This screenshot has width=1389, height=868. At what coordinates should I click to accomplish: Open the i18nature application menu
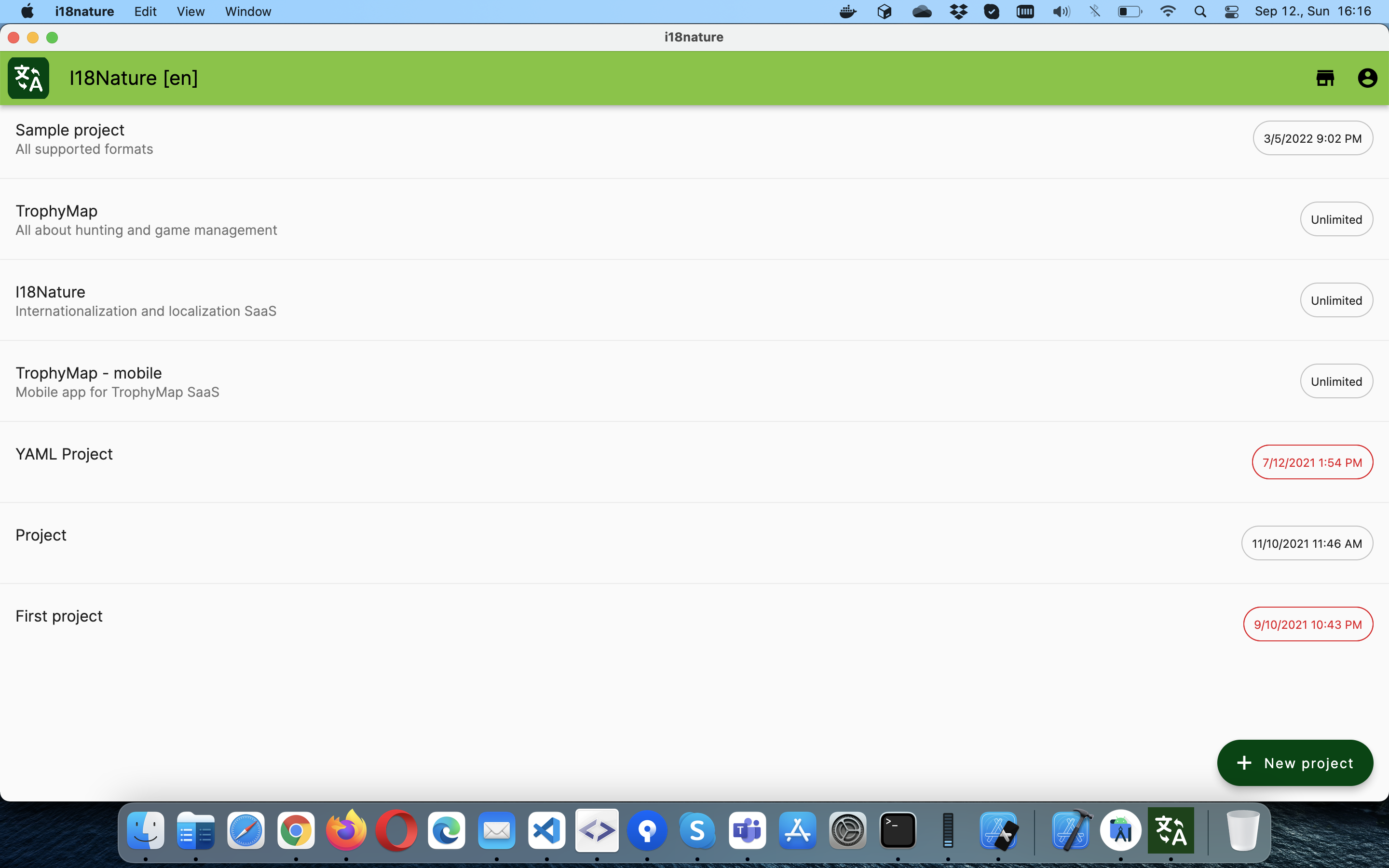pos(84,12)
